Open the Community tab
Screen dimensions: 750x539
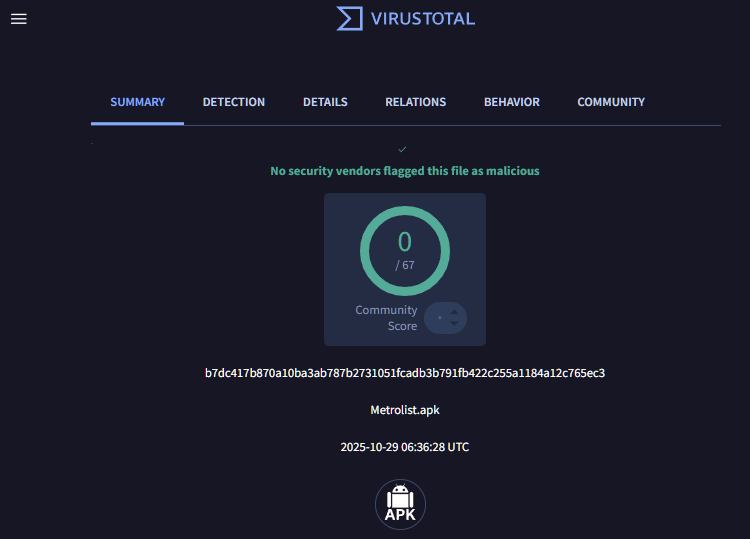(610, 102)
